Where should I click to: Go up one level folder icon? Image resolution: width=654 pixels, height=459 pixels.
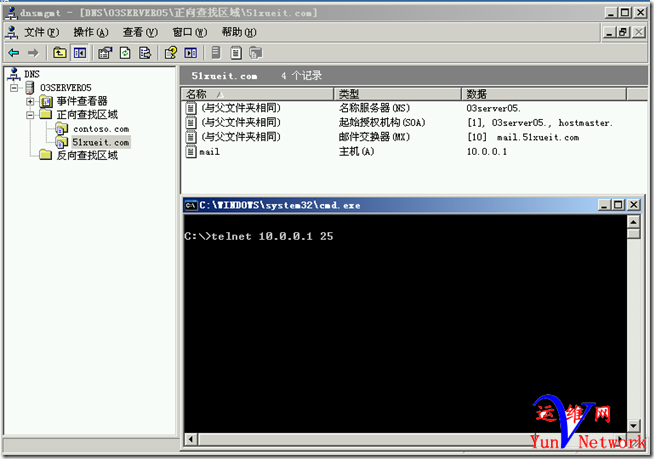pyautogui.click(x=60, y=53)
